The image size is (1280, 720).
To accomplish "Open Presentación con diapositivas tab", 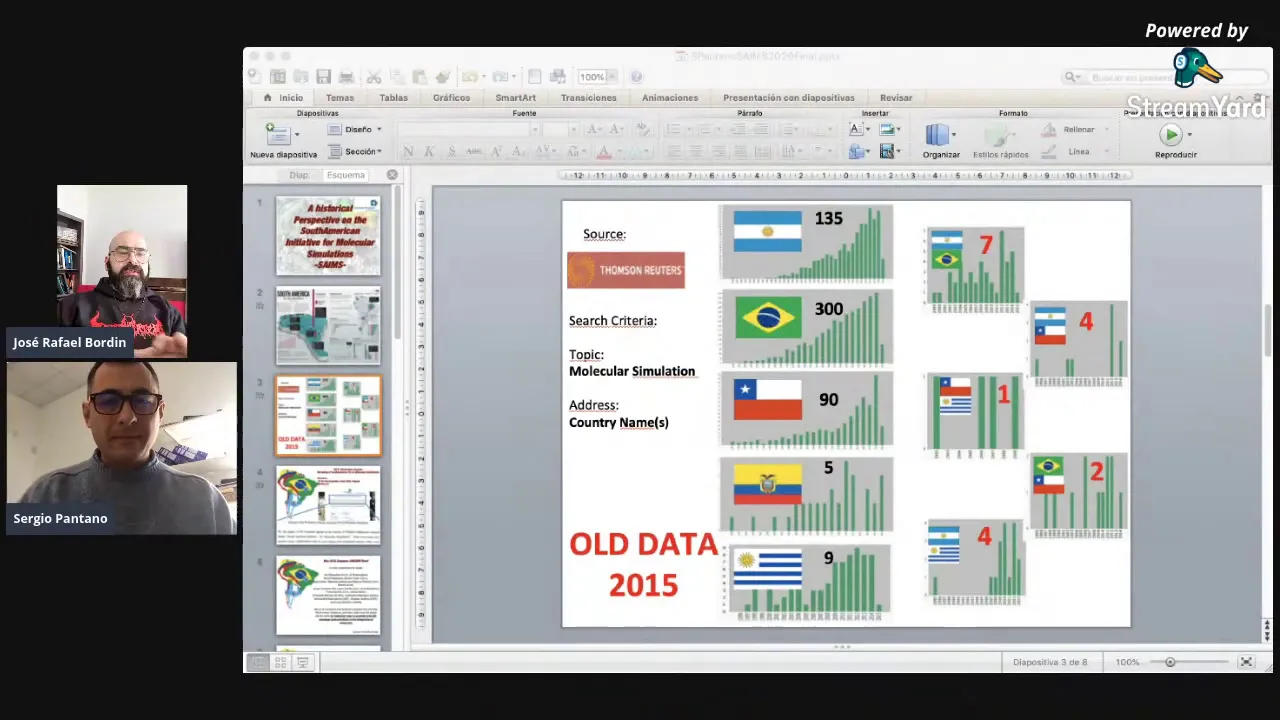I will pos(789,98).
